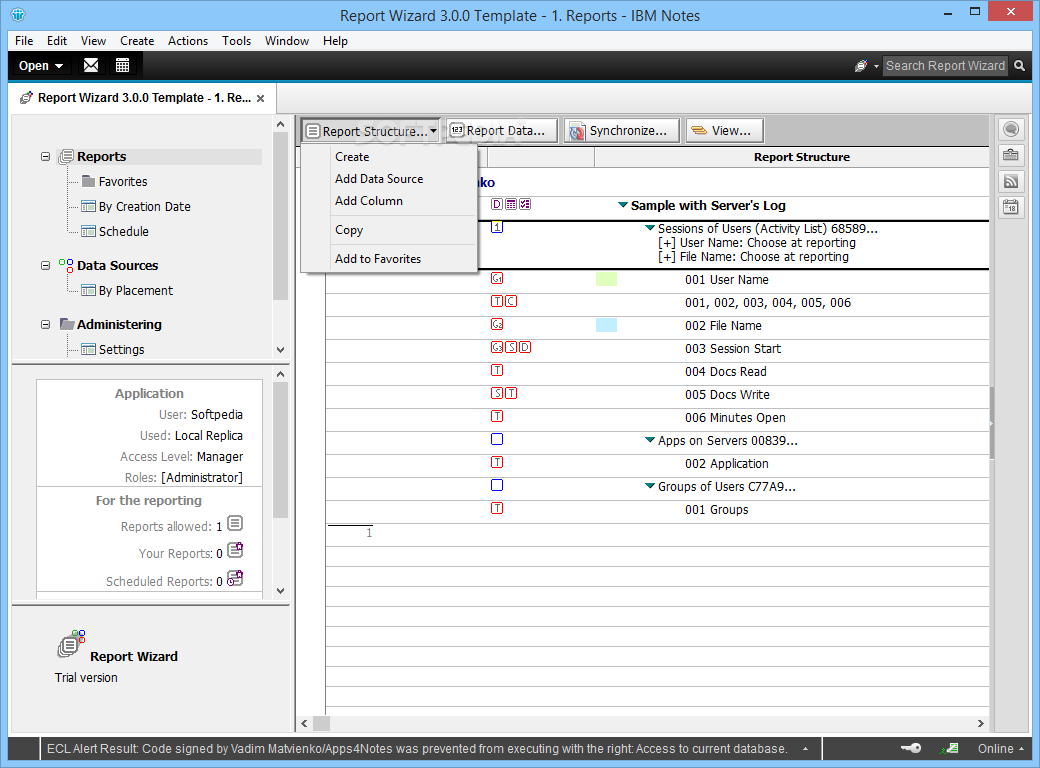Viewport: 1040px width, 768px height.
Task: Click the T icon in Minutes Open row
Action: pyautogui.click(x=497, y=416)
